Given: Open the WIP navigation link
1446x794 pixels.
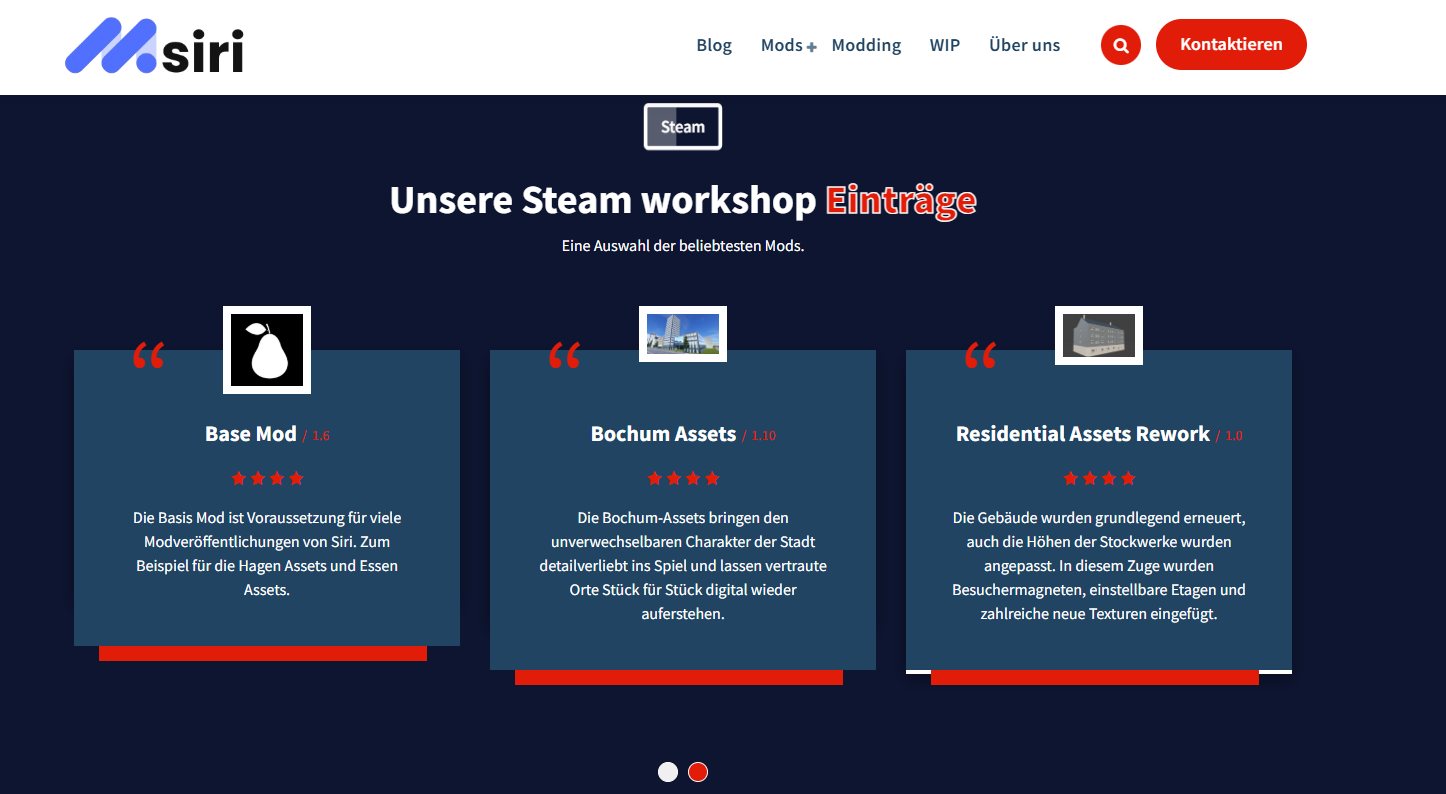Looking at the screenshot, I should tap(944, 45).
